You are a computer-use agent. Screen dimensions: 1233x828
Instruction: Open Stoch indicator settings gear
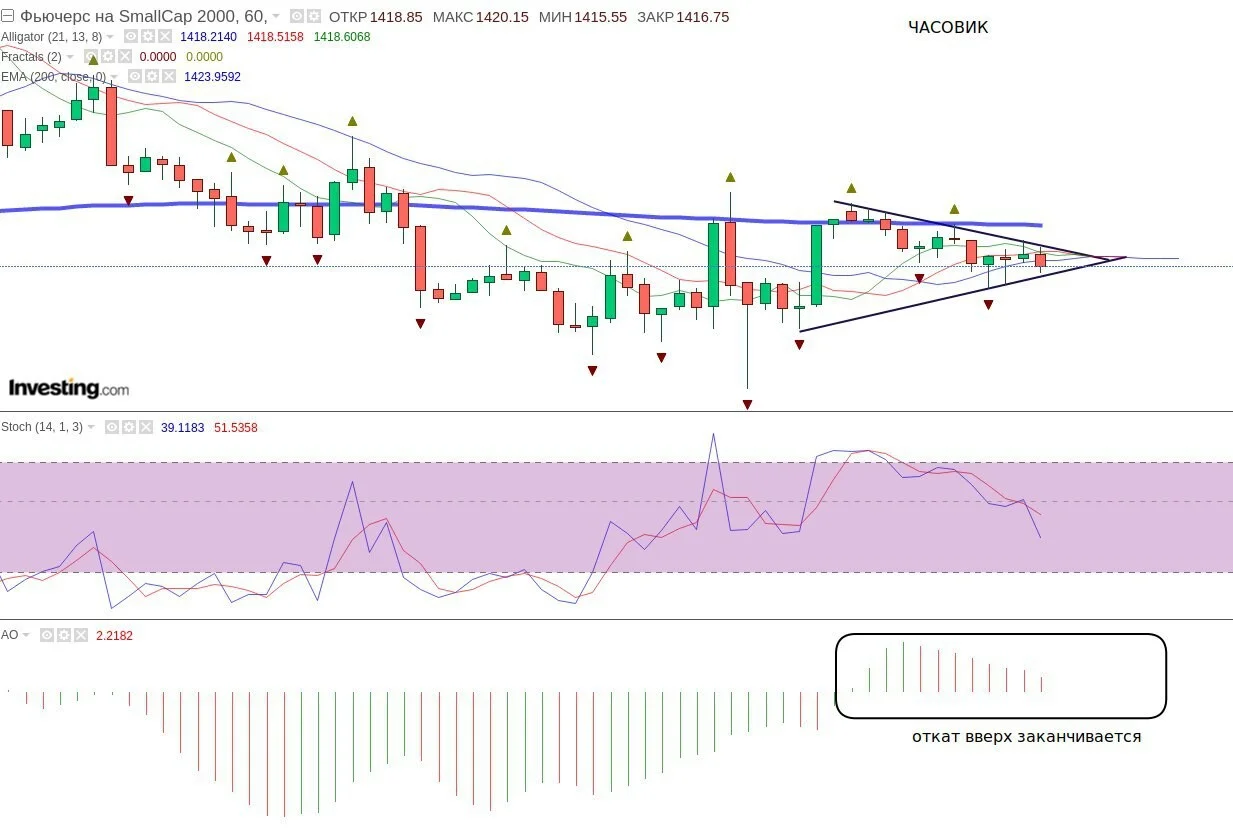click(129, 427)
